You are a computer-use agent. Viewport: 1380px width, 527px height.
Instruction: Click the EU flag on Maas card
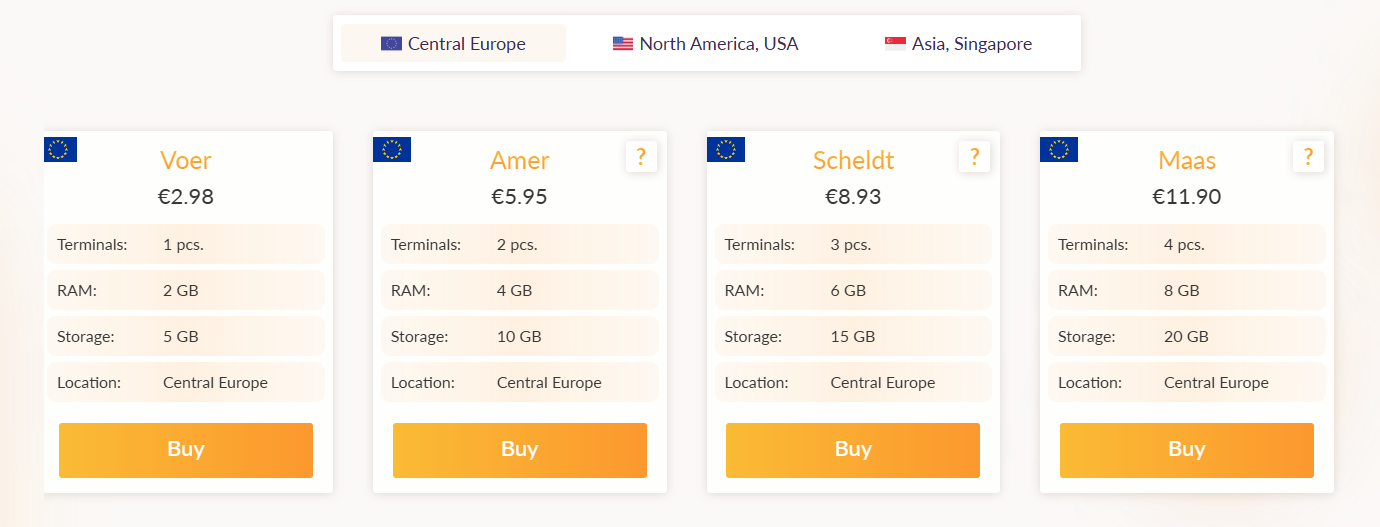[1059, 149]
